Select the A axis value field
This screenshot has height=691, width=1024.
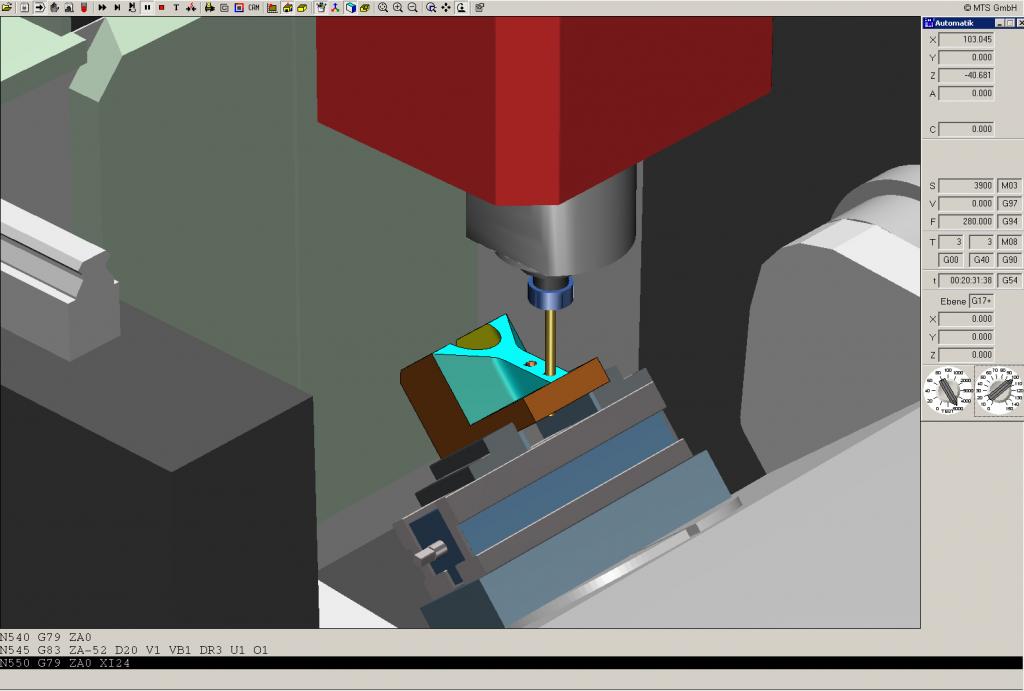(x=967, y=93)
